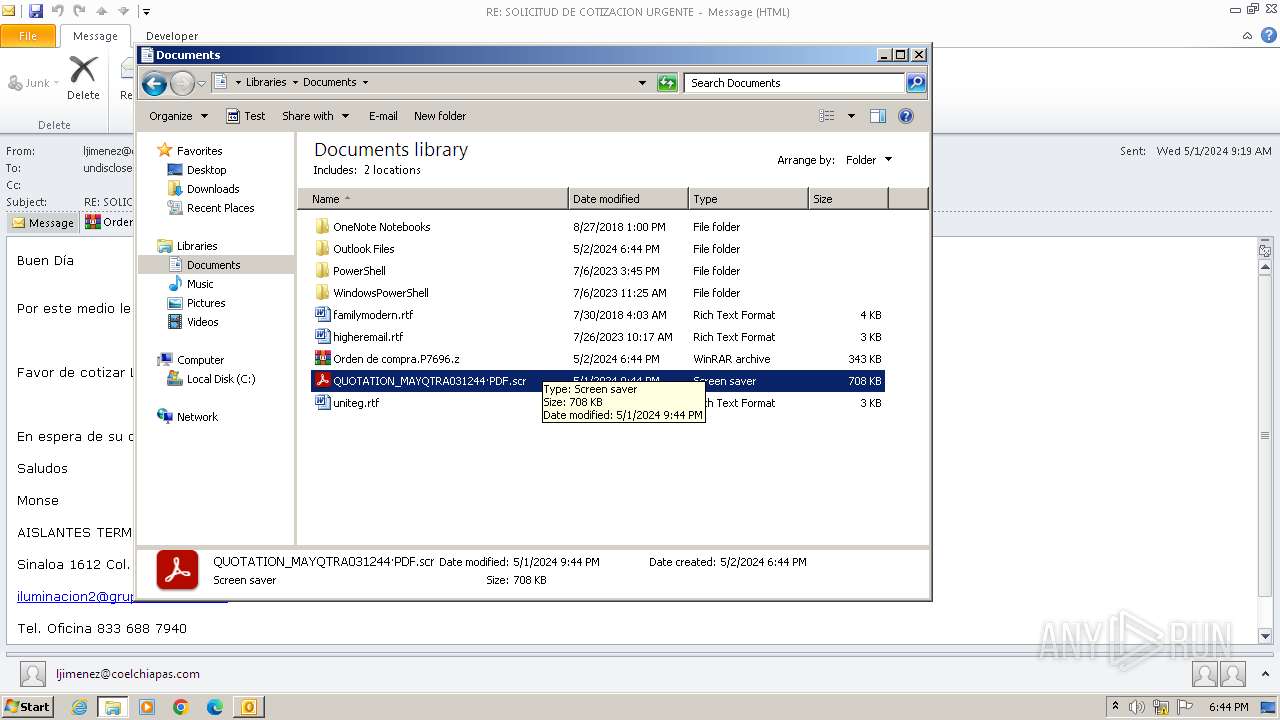This screenshot has width=1280, height=720.
Task: Open the Windows Start menu
Action: (x=27, y=707)
